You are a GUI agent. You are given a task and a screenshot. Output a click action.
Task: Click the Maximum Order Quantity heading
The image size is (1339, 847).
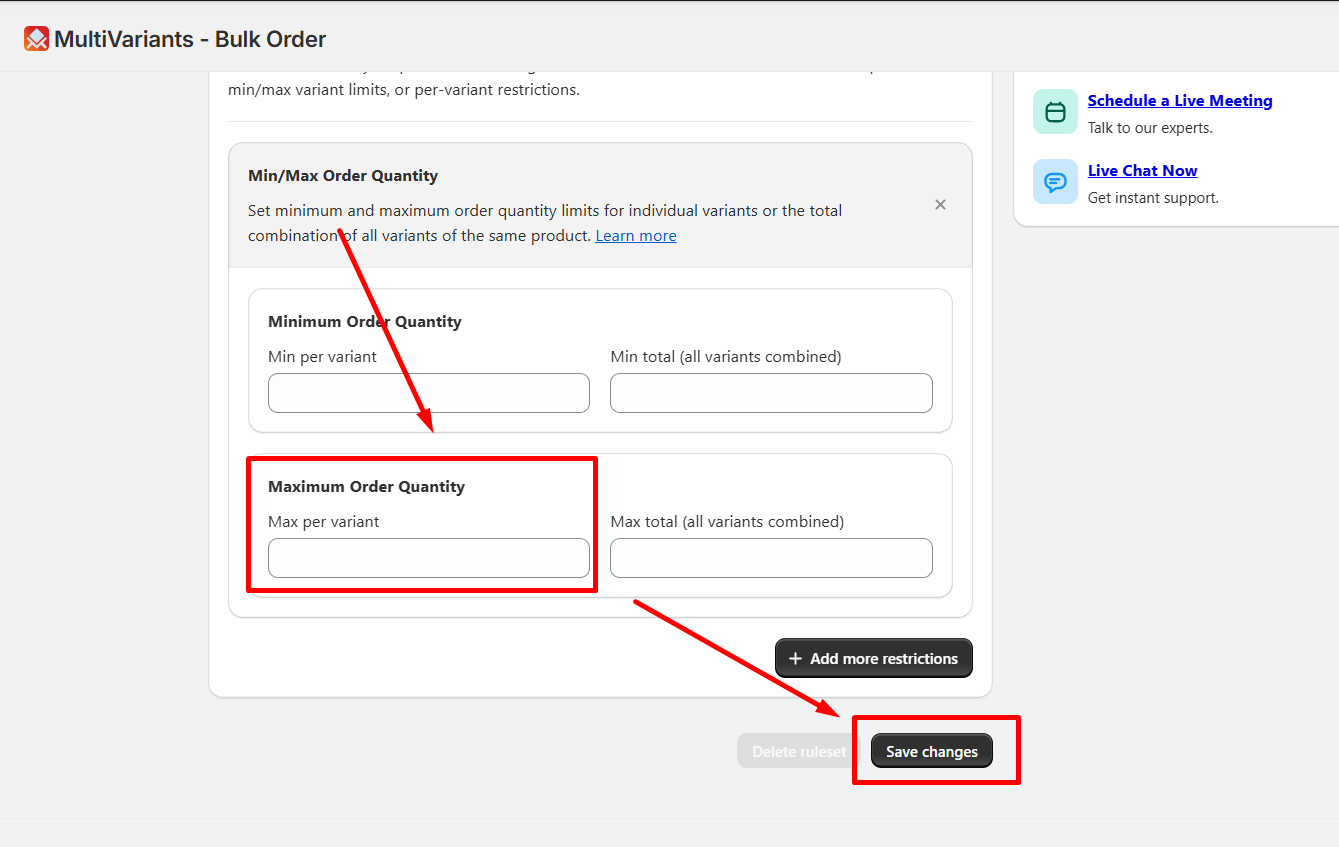pyautogui.click(x=366, y=487)
